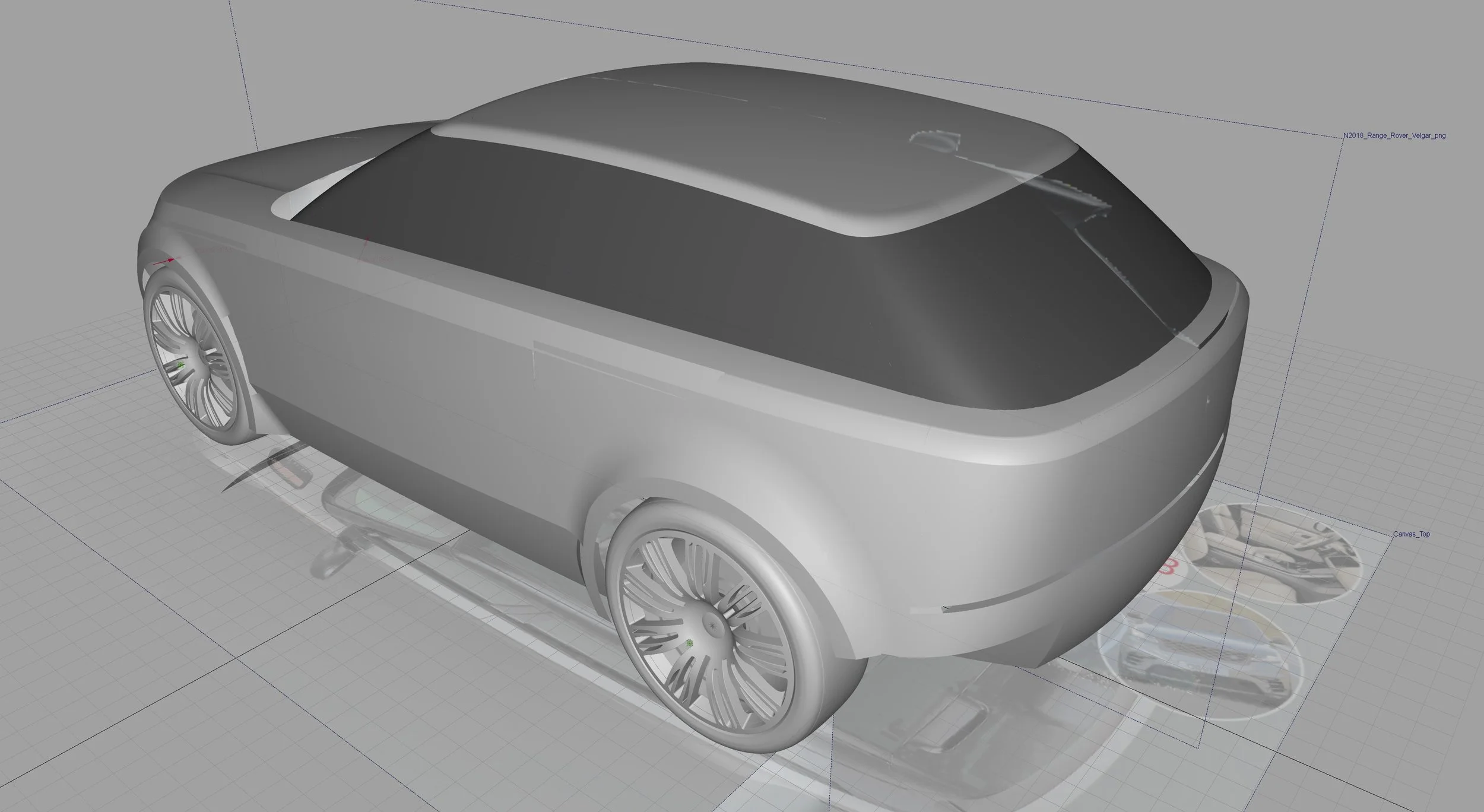This screenshot has width=1484, height=812.
Task: Select the Canvas_Top label text
Action: coord(1411,534)
